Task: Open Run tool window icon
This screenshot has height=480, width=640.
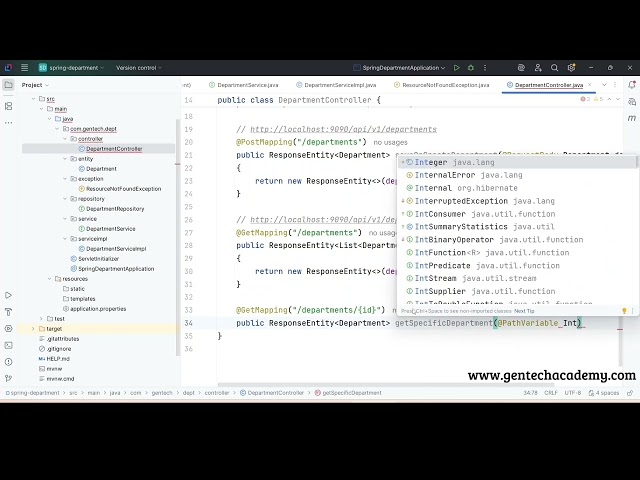Action: 8,295
